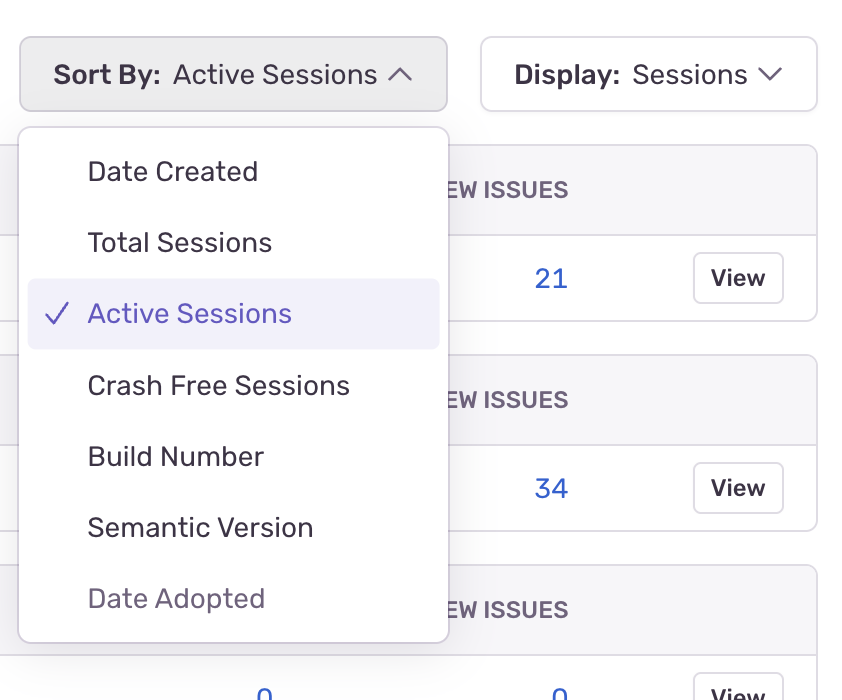
Task: Click View button beside 21 issues
Action: (x=738, y=278)
